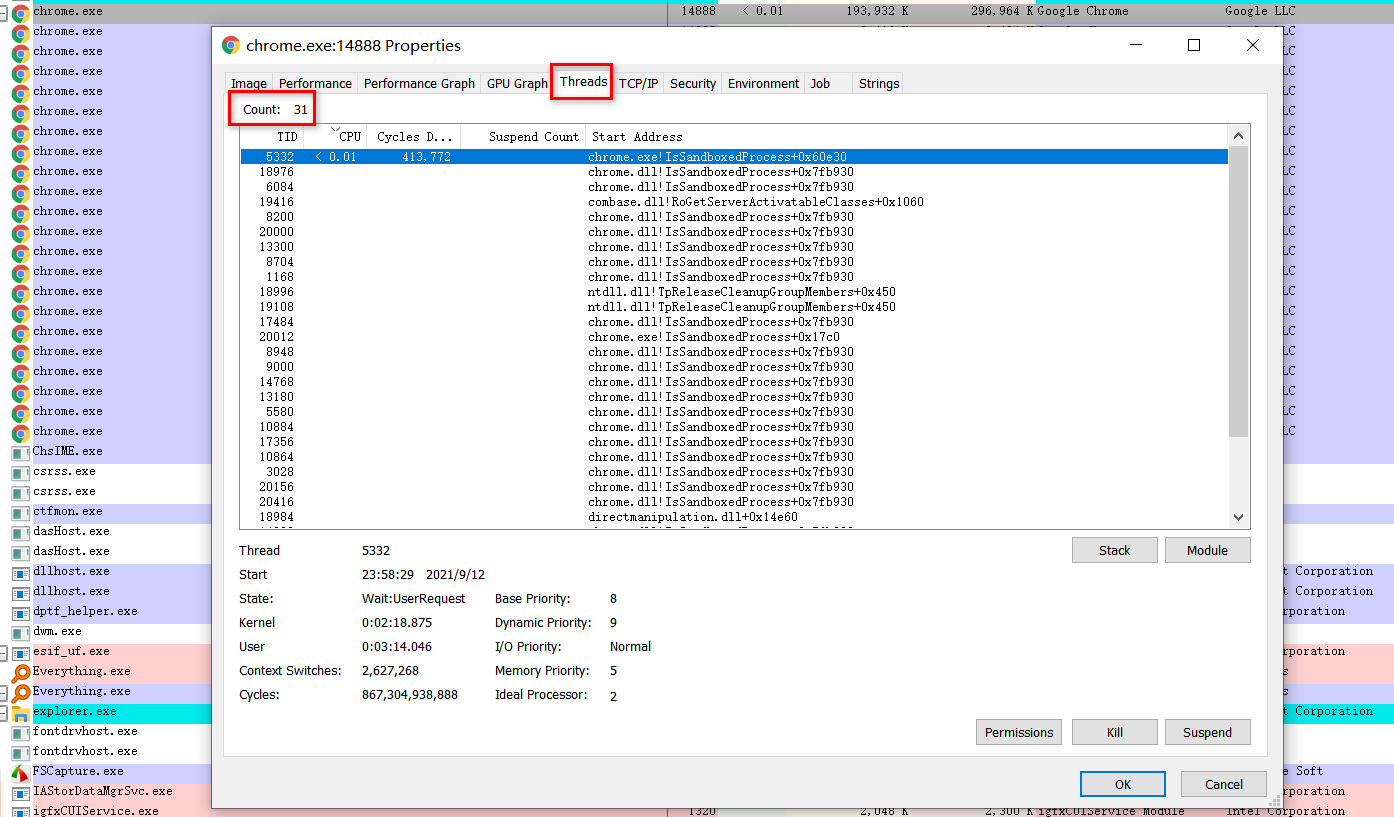Select thread row with TID 5332
The image size is (1394, 817).
coord(734,157)
